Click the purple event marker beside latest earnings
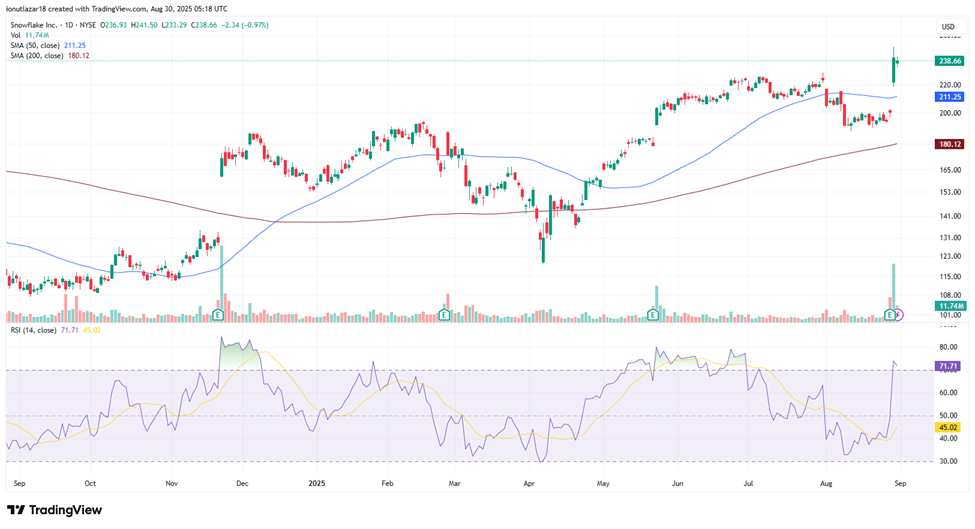The height and width of the screenshot is (529, 975). pos(899,315)
